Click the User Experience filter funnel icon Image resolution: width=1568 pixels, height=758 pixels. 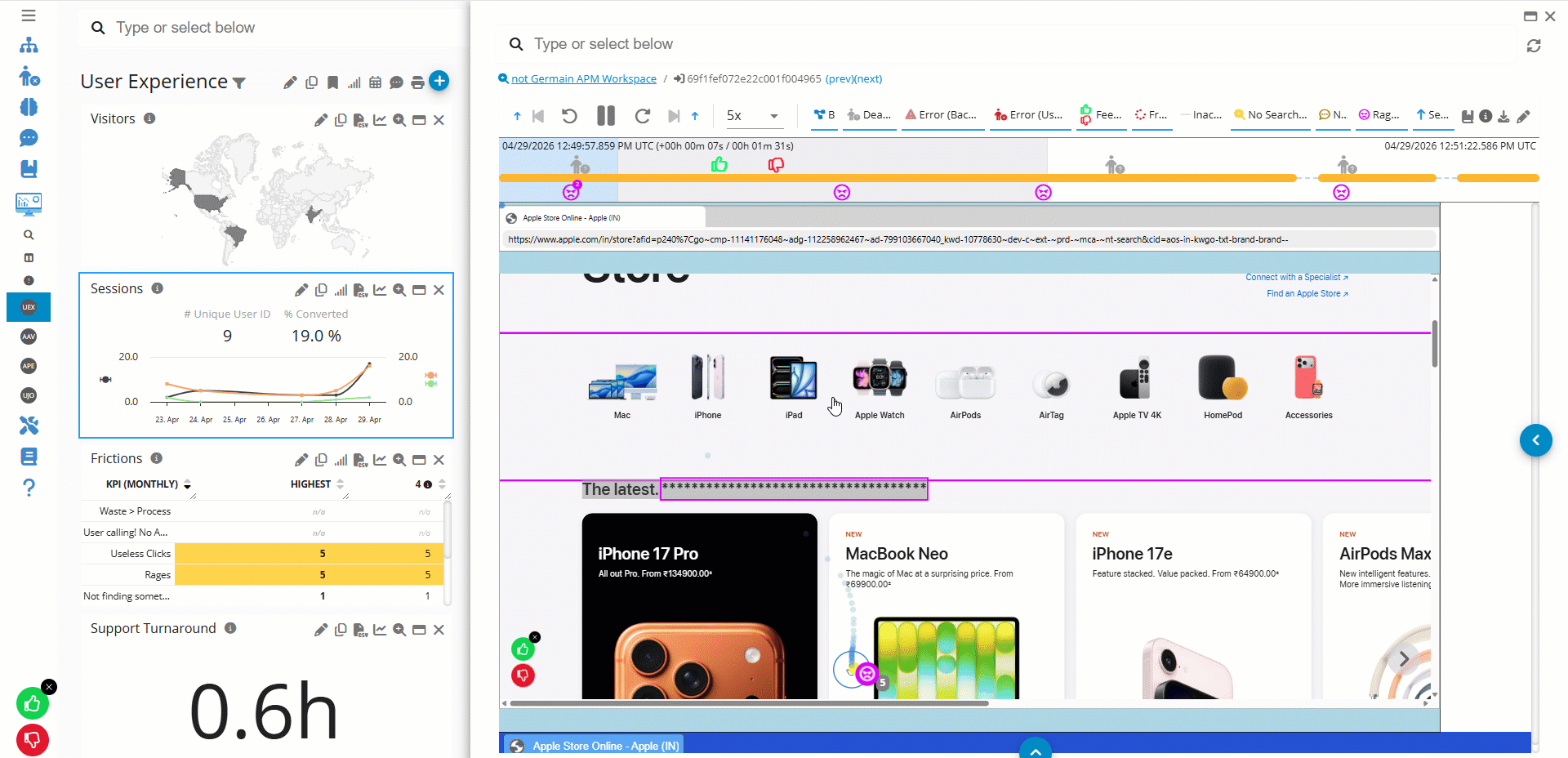click(x=239, y=82)
